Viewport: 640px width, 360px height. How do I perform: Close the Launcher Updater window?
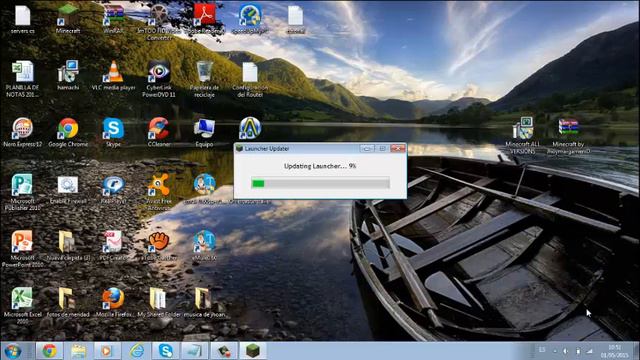(398, 149)
